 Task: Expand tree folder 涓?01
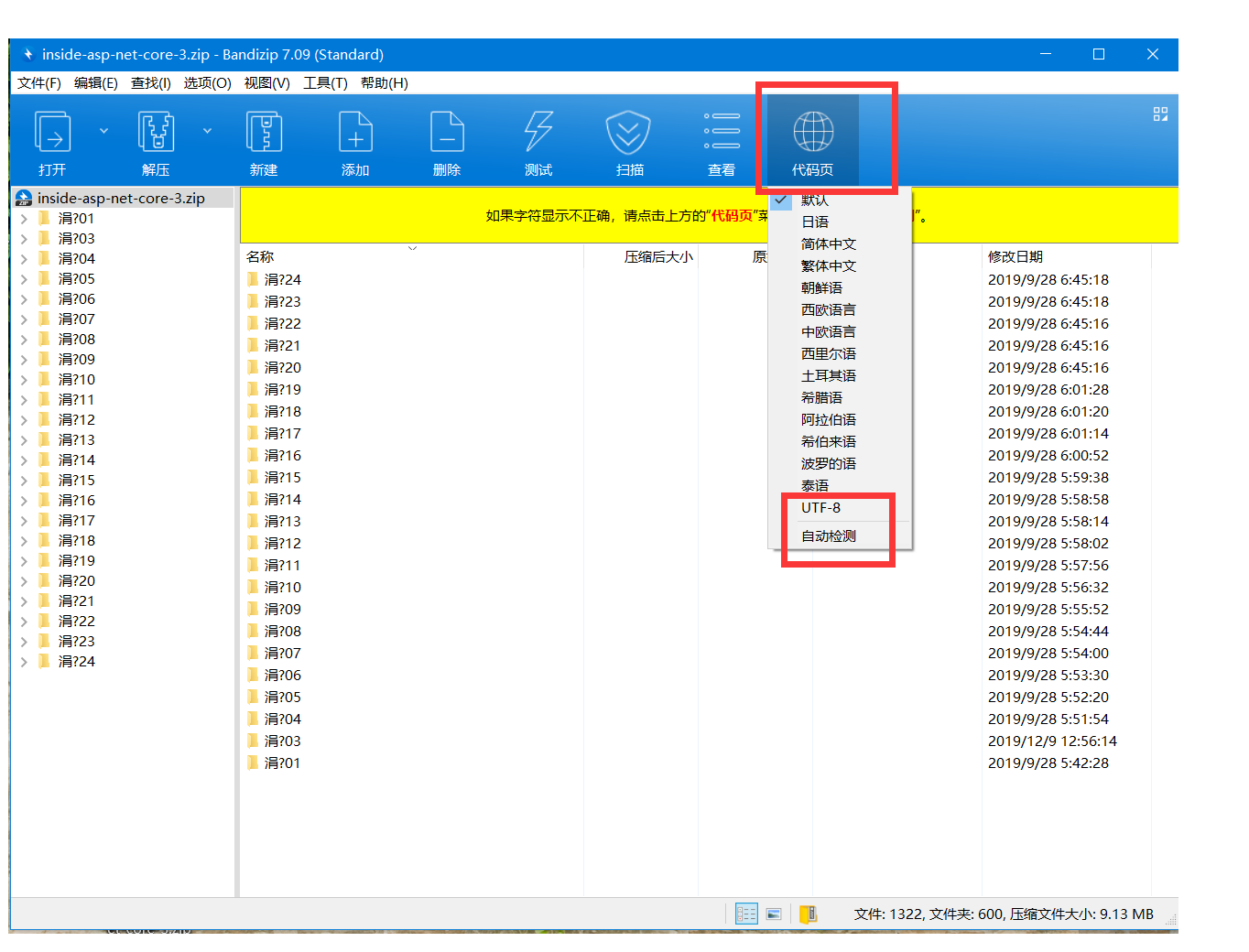coord(24,219)
